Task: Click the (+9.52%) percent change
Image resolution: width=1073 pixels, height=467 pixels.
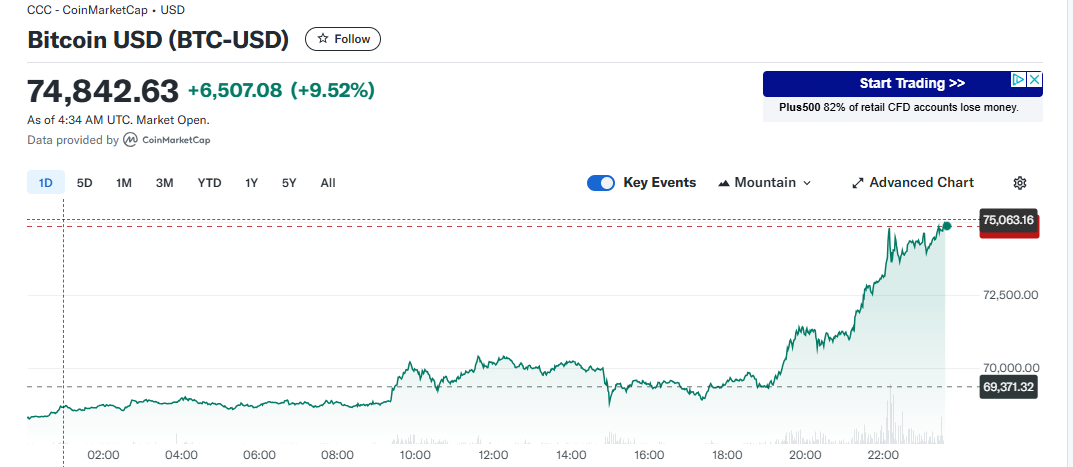Action: coord(333,90)
